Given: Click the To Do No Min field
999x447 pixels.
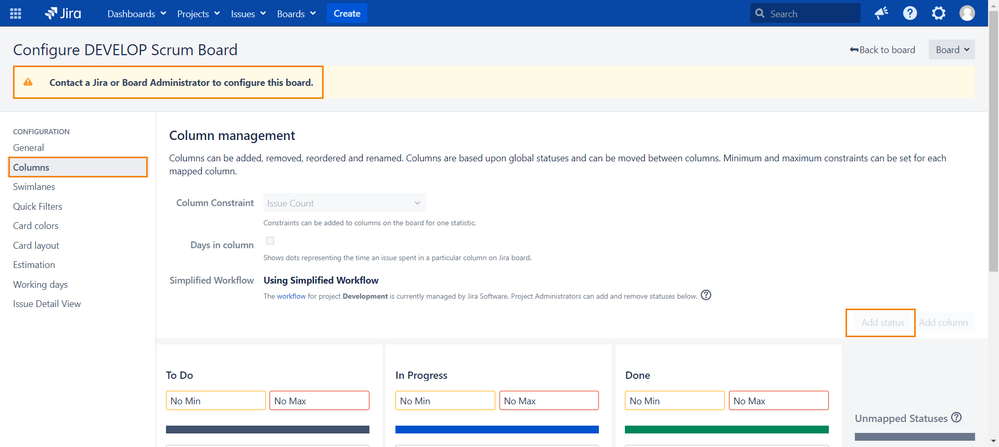Looking at the screenshot, I should [x=216, y=401].
